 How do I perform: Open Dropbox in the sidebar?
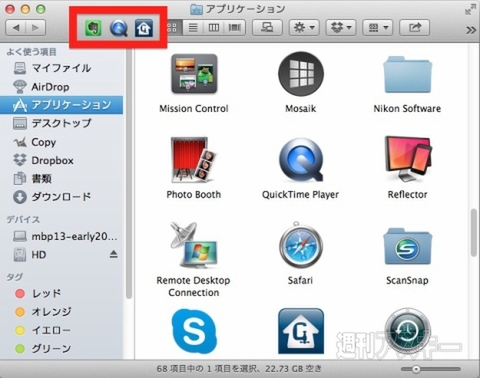[61, 160]
